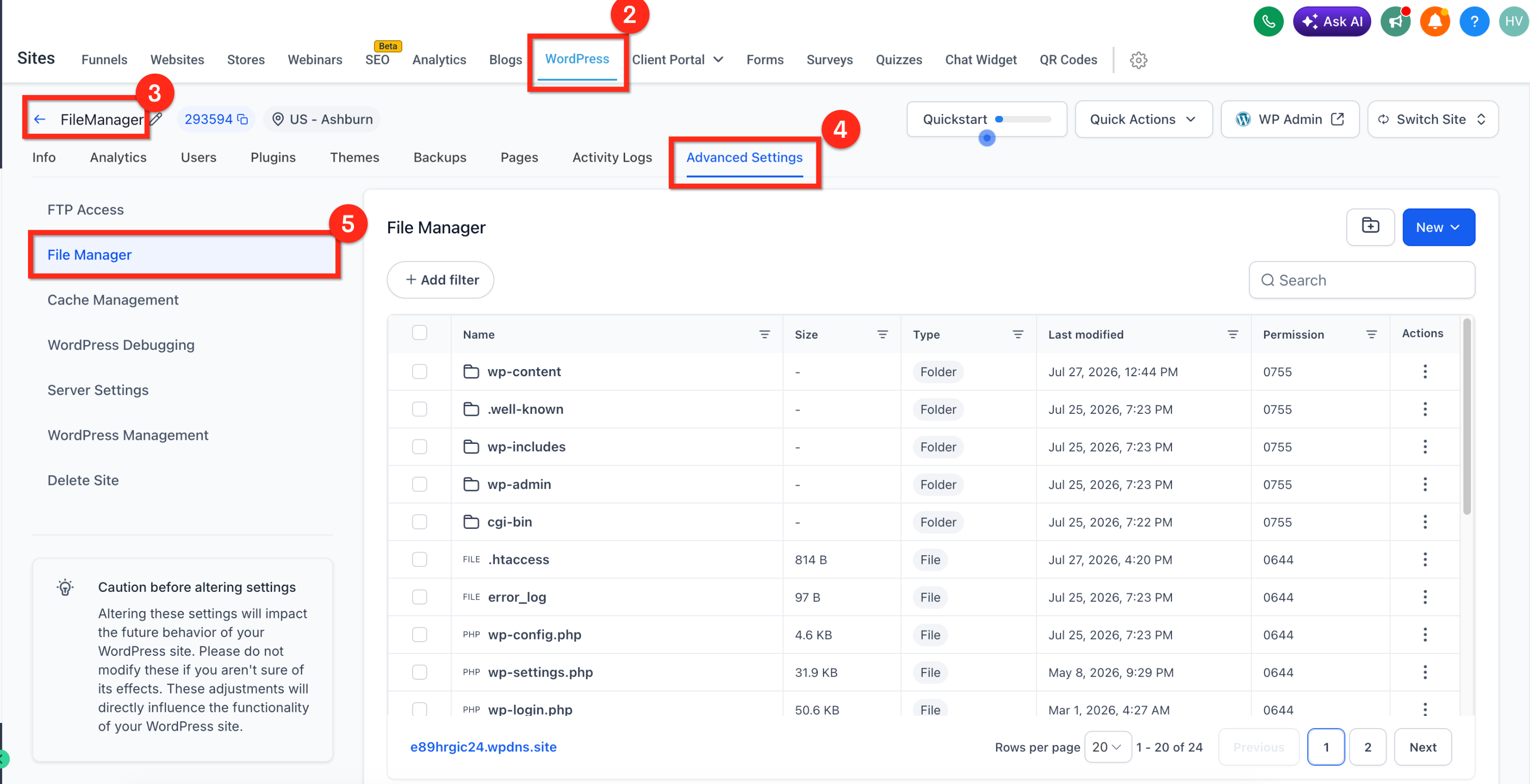Expand the blue New dropdown button
Image resolution: width=1530 pixels, height=784 pixels.
point(1438,227)
